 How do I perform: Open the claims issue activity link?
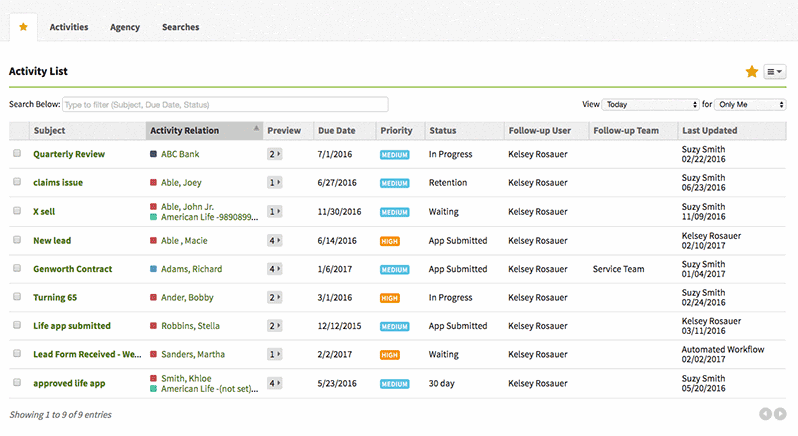click(x=58, y=183)
